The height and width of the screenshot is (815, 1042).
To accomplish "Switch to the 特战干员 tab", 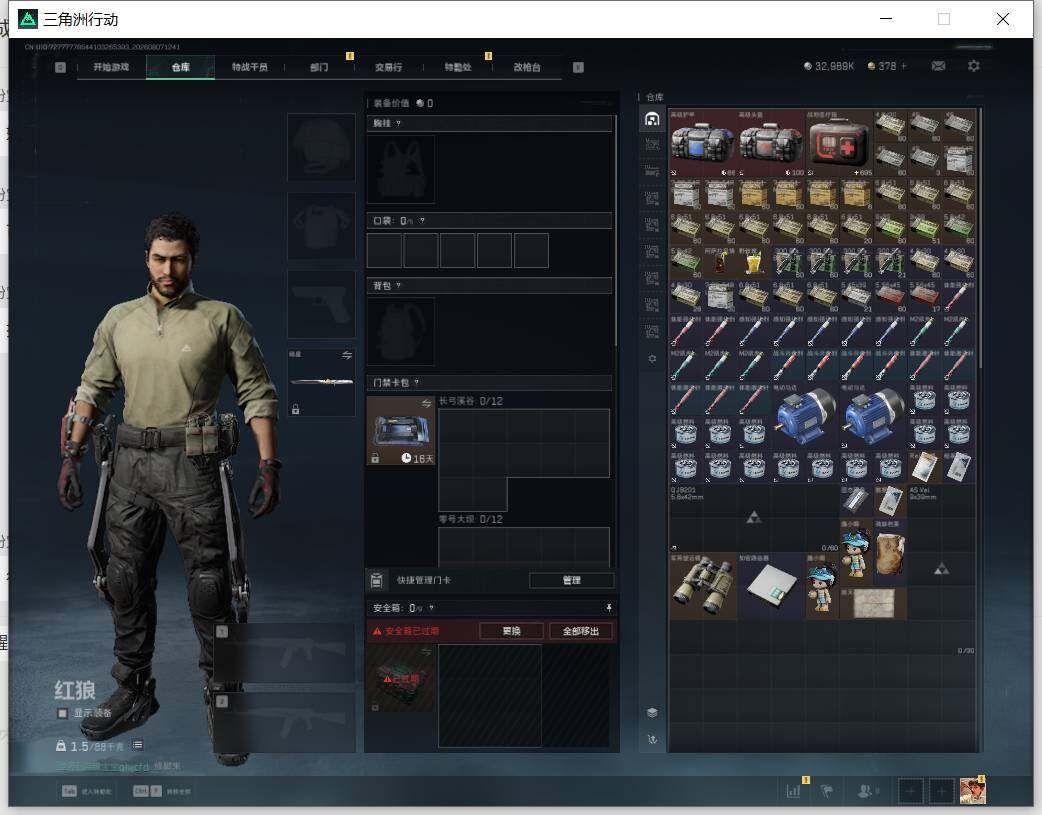I will [x=249, y=67].
